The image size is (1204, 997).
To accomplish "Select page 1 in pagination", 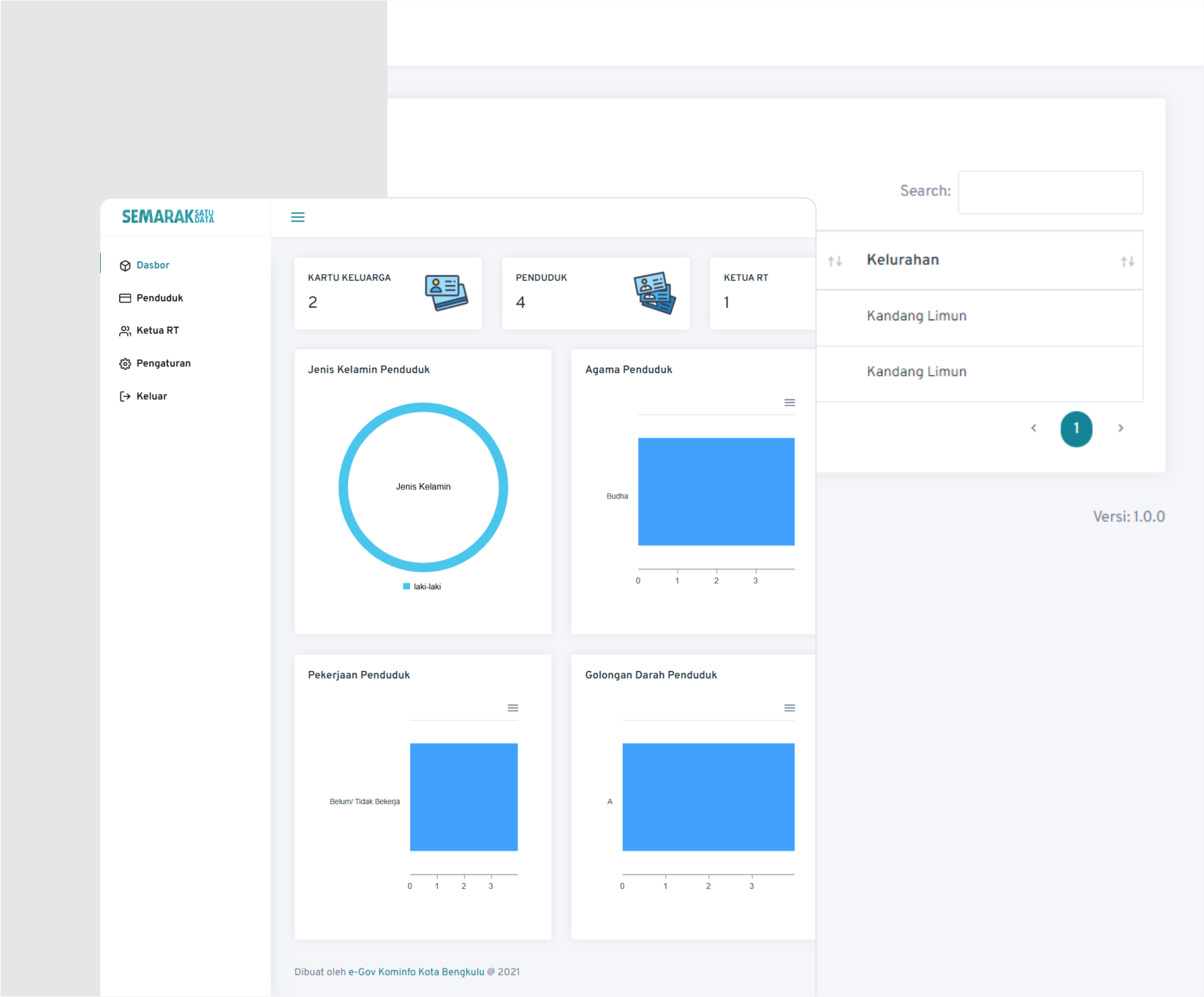I will coord(1076,429).
